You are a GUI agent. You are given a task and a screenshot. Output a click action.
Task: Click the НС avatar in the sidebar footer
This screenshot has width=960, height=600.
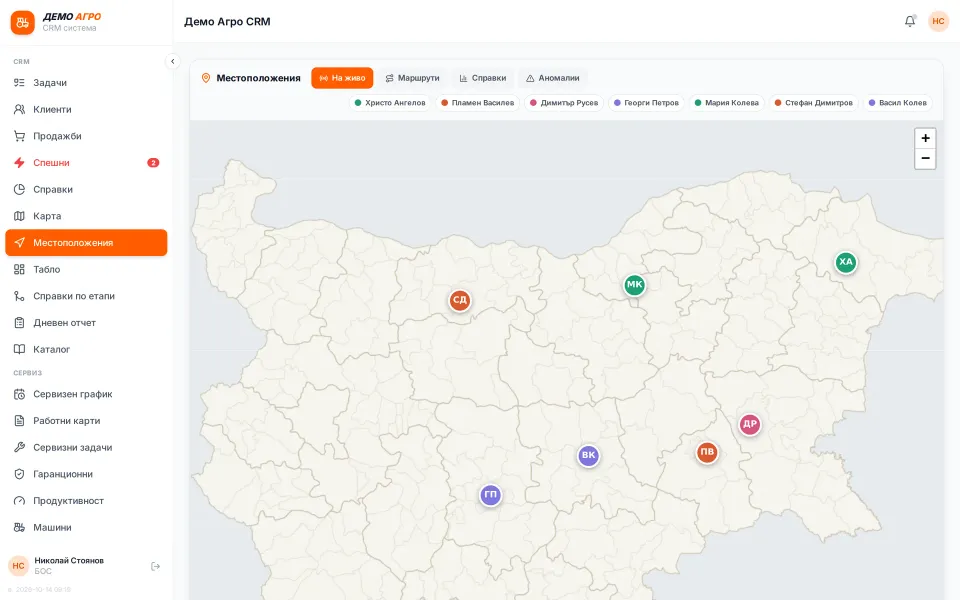tap(18, 566)
